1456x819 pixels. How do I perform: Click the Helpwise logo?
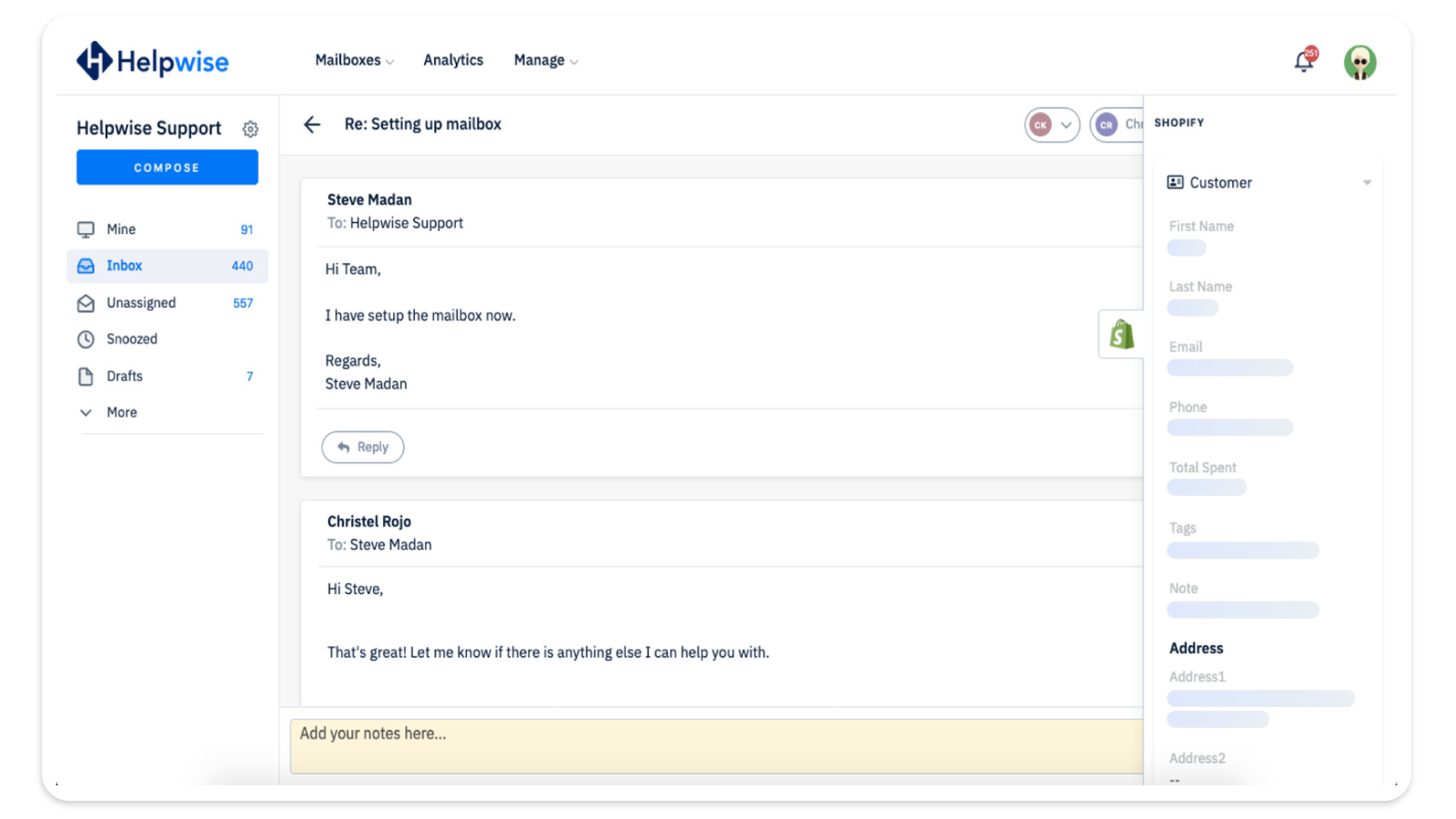(152, 61)
